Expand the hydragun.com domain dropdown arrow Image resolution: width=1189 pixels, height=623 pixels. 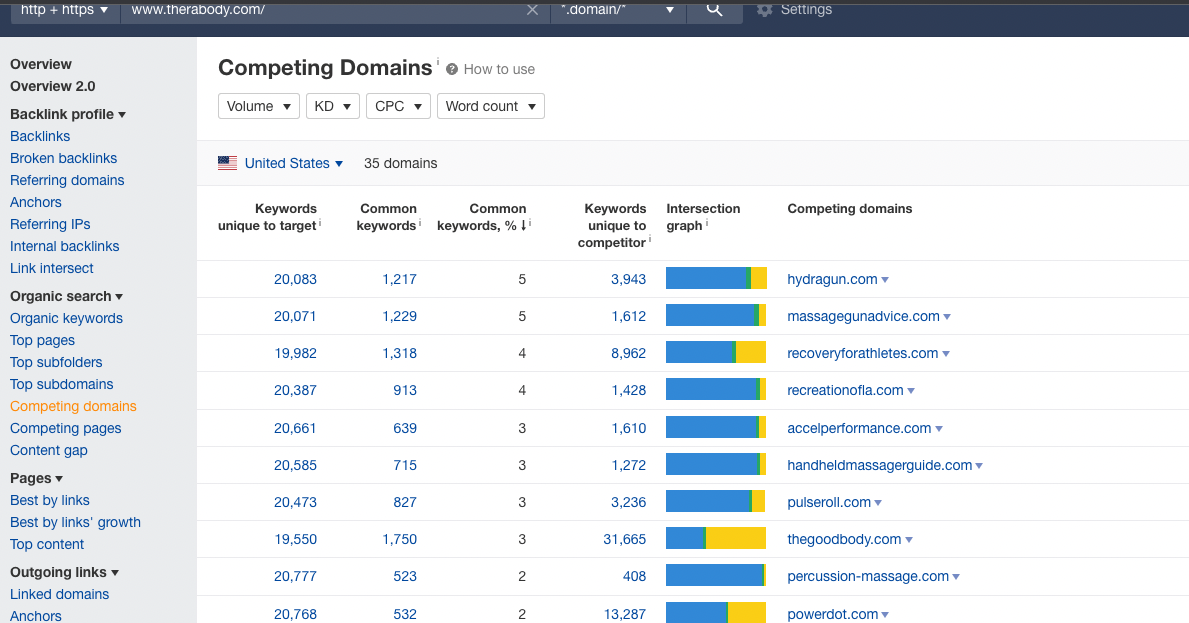[x=885, y=280]
